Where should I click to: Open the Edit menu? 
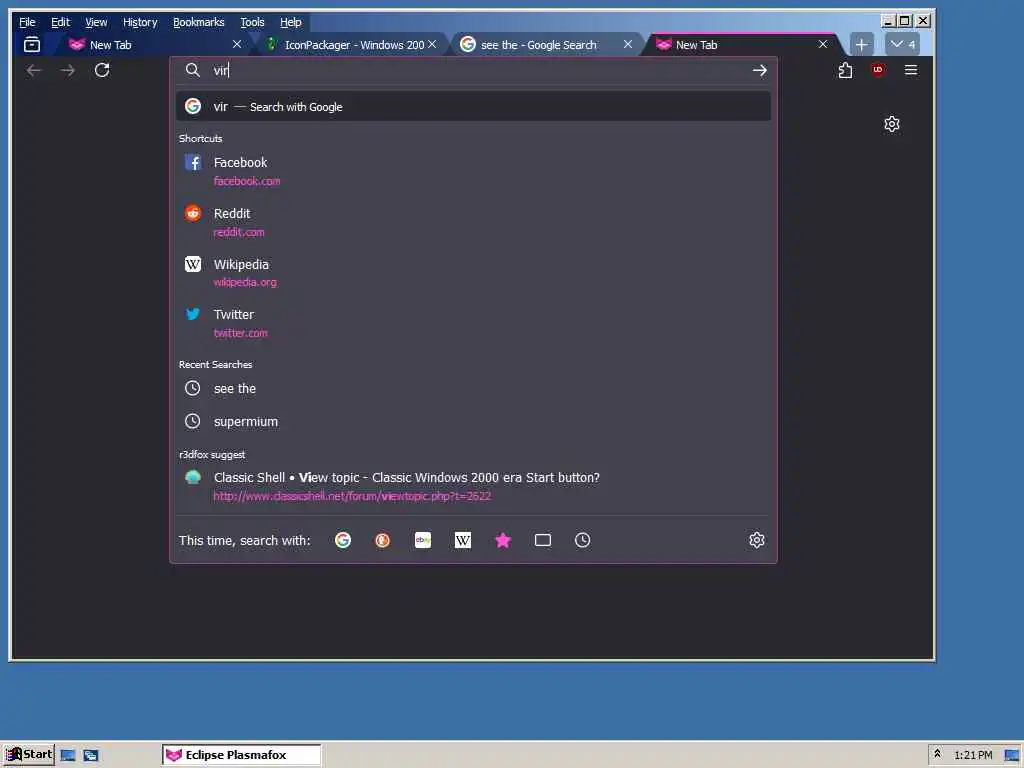click(x=60, y=22)
